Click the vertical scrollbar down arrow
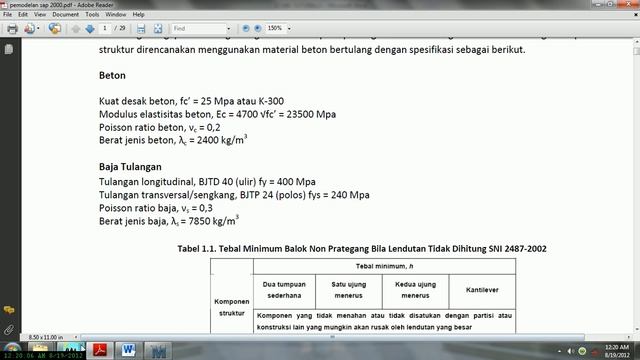 [x=636, y=330]
